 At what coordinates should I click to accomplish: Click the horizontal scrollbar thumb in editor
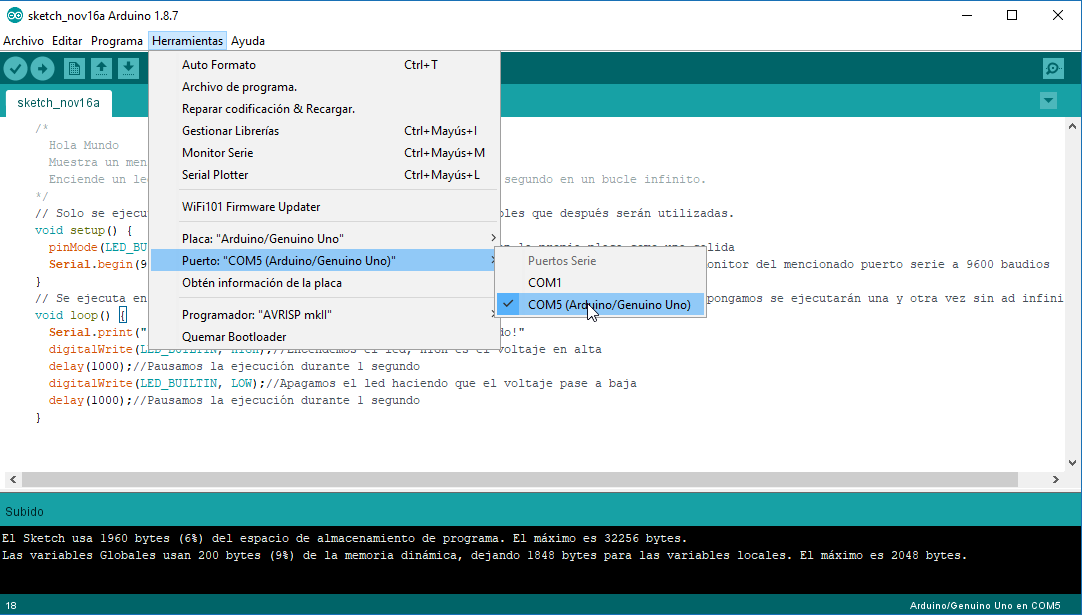pyautogui.click(x=520, y=479)
